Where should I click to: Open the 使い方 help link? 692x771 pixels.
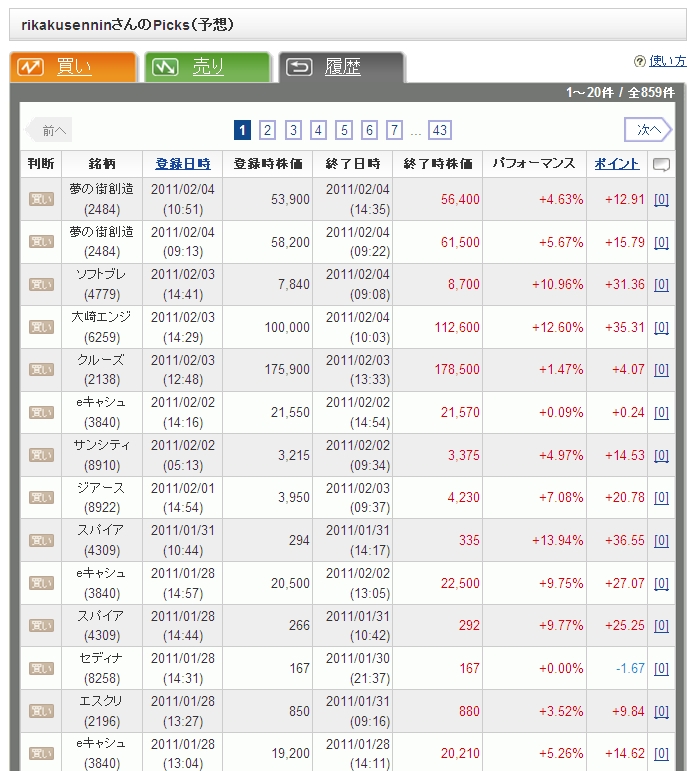pyautogui.click(x=667, y=61)
